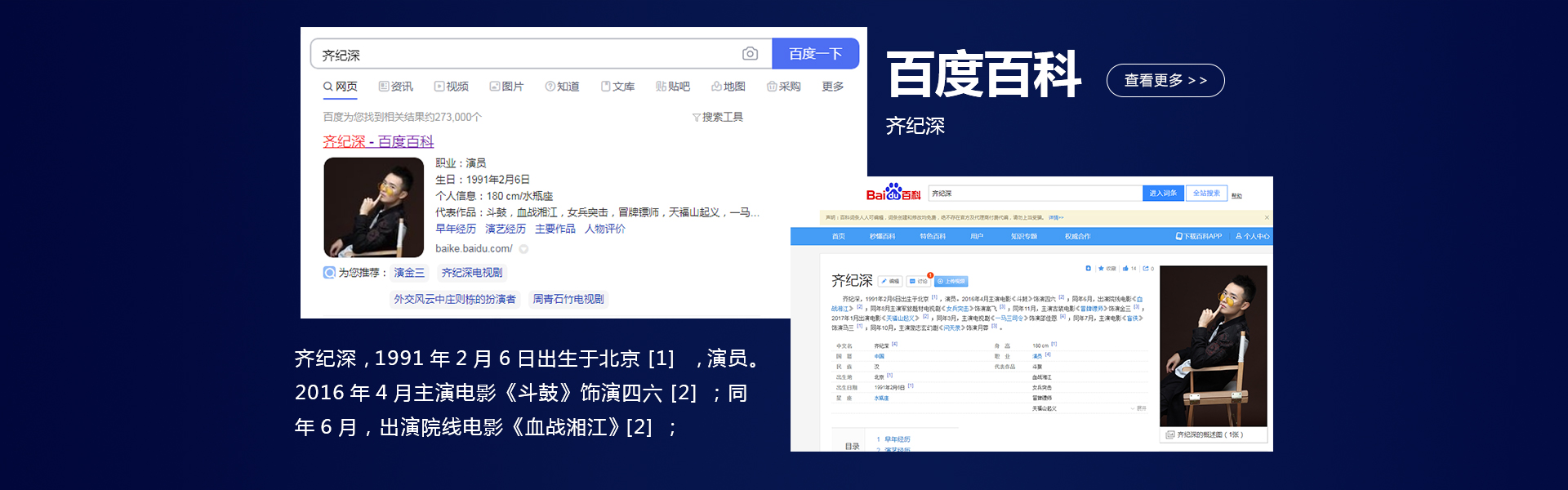Open the 水瓶座 link in info box

[881, 398]
